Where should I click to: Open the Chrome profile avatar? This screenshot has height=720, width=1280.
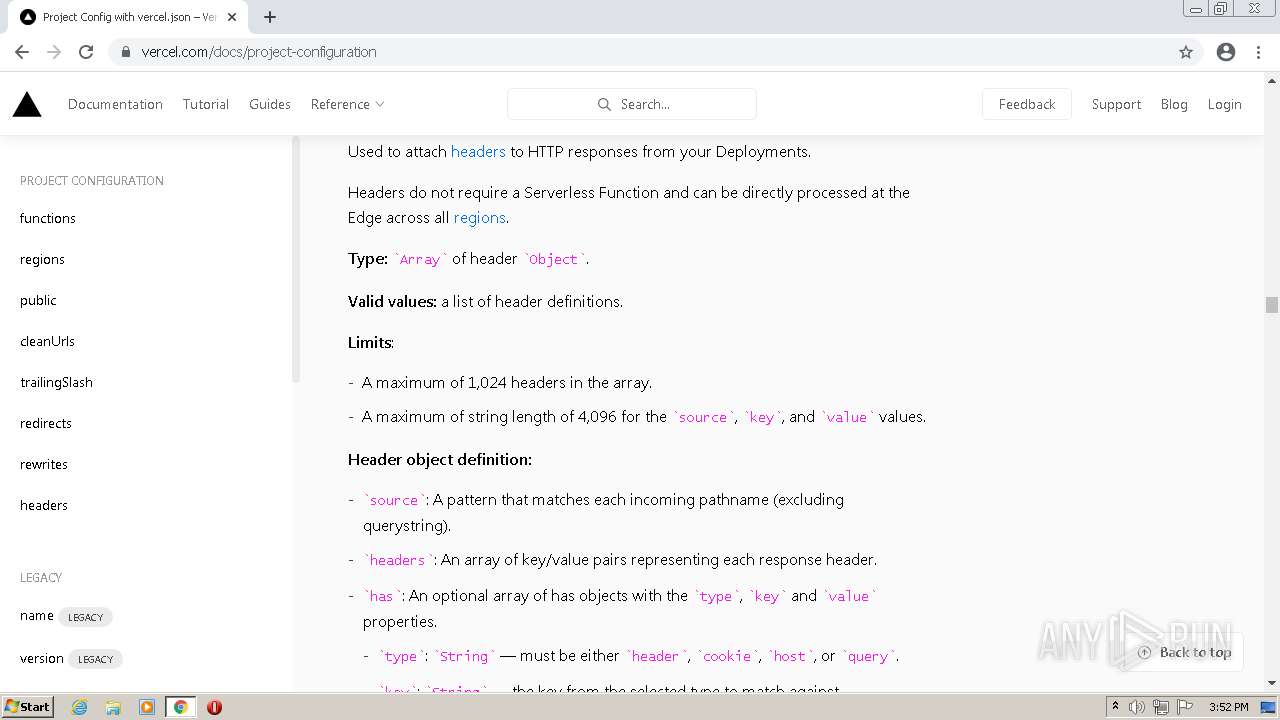pos(1226,52)
